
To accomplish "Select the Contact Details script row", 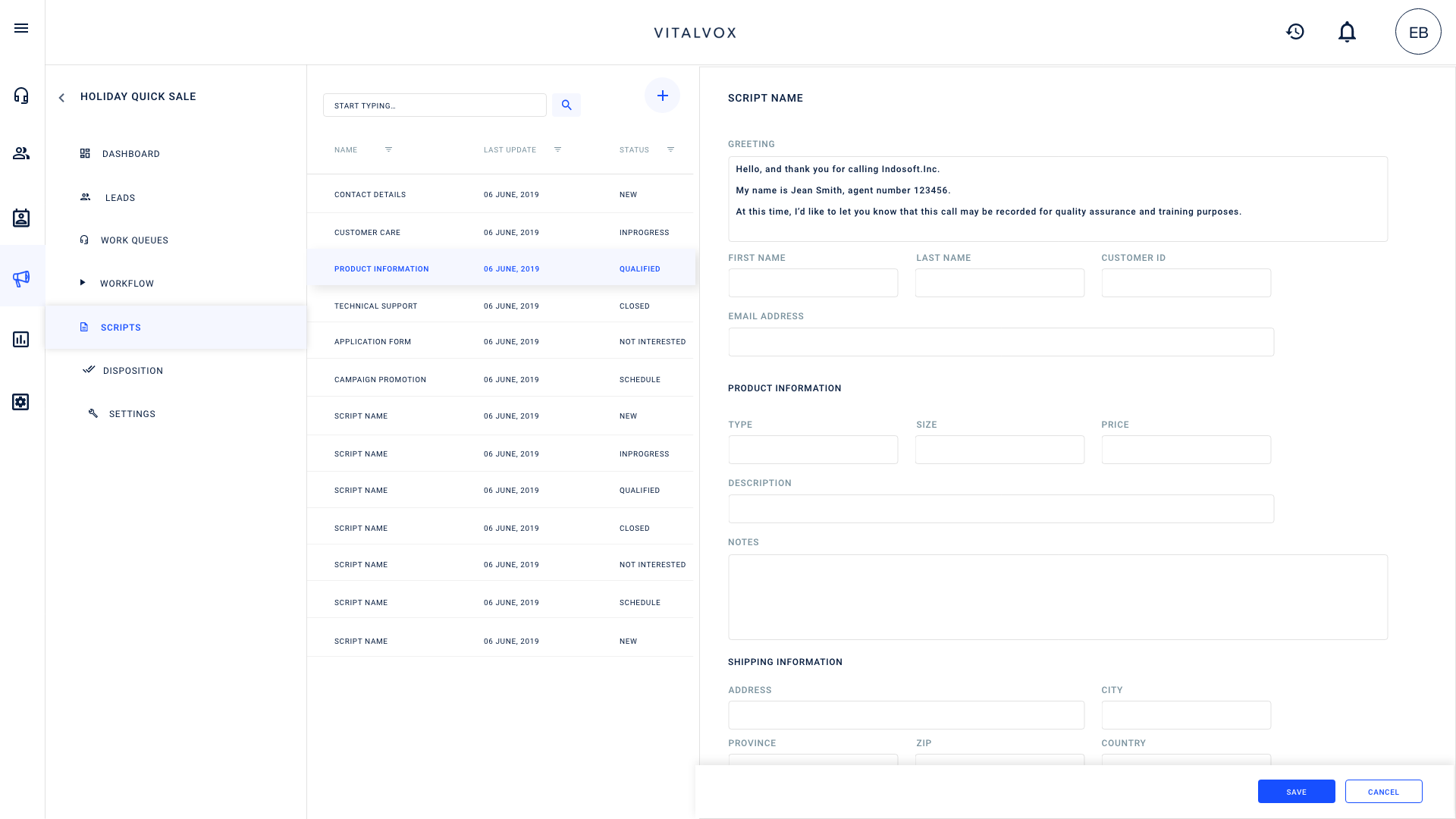I will [x=500, y=195].
